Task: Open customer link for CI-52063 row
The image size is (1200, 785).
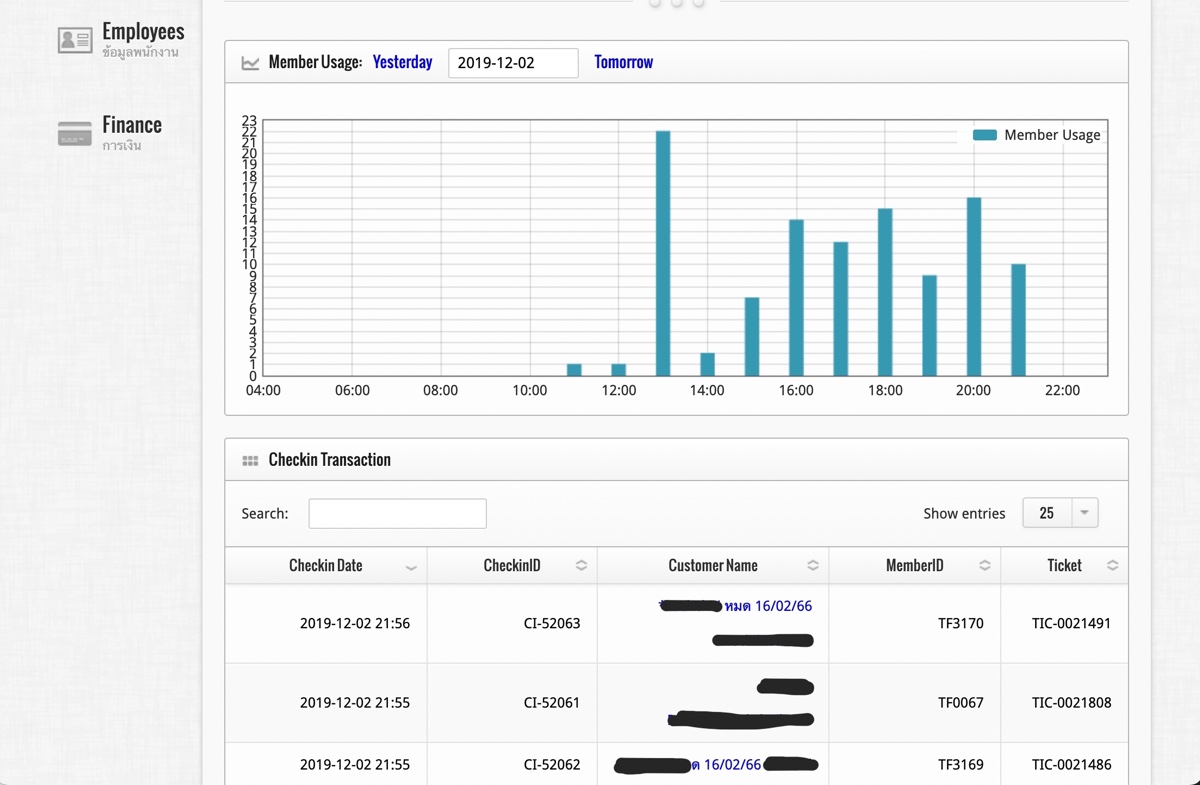Action: (x=767, y=606)
